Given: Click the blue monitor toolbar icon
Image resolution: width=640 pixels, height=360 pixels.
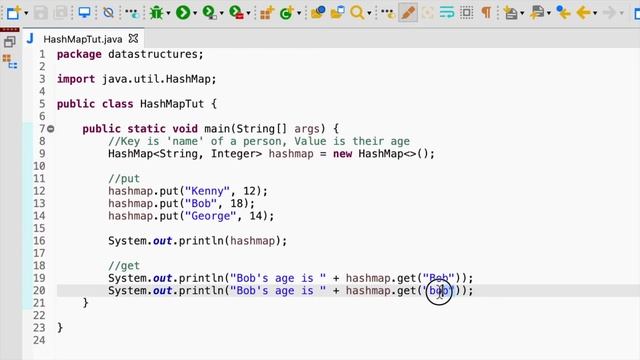Looking at the screenshot, I should click(84, 13).
